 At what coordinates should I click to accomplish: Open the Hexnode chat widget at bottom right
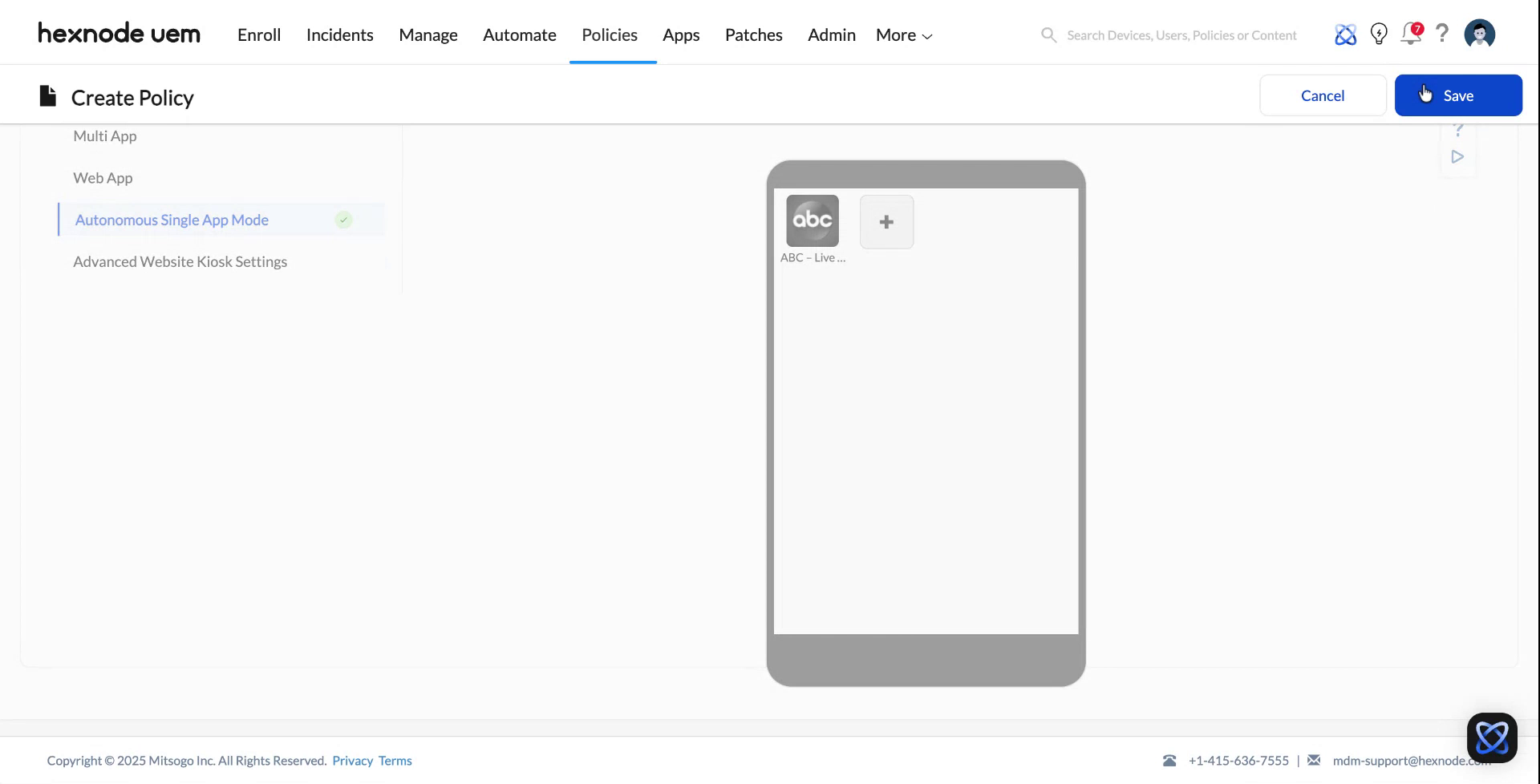tap(1491, 737)
